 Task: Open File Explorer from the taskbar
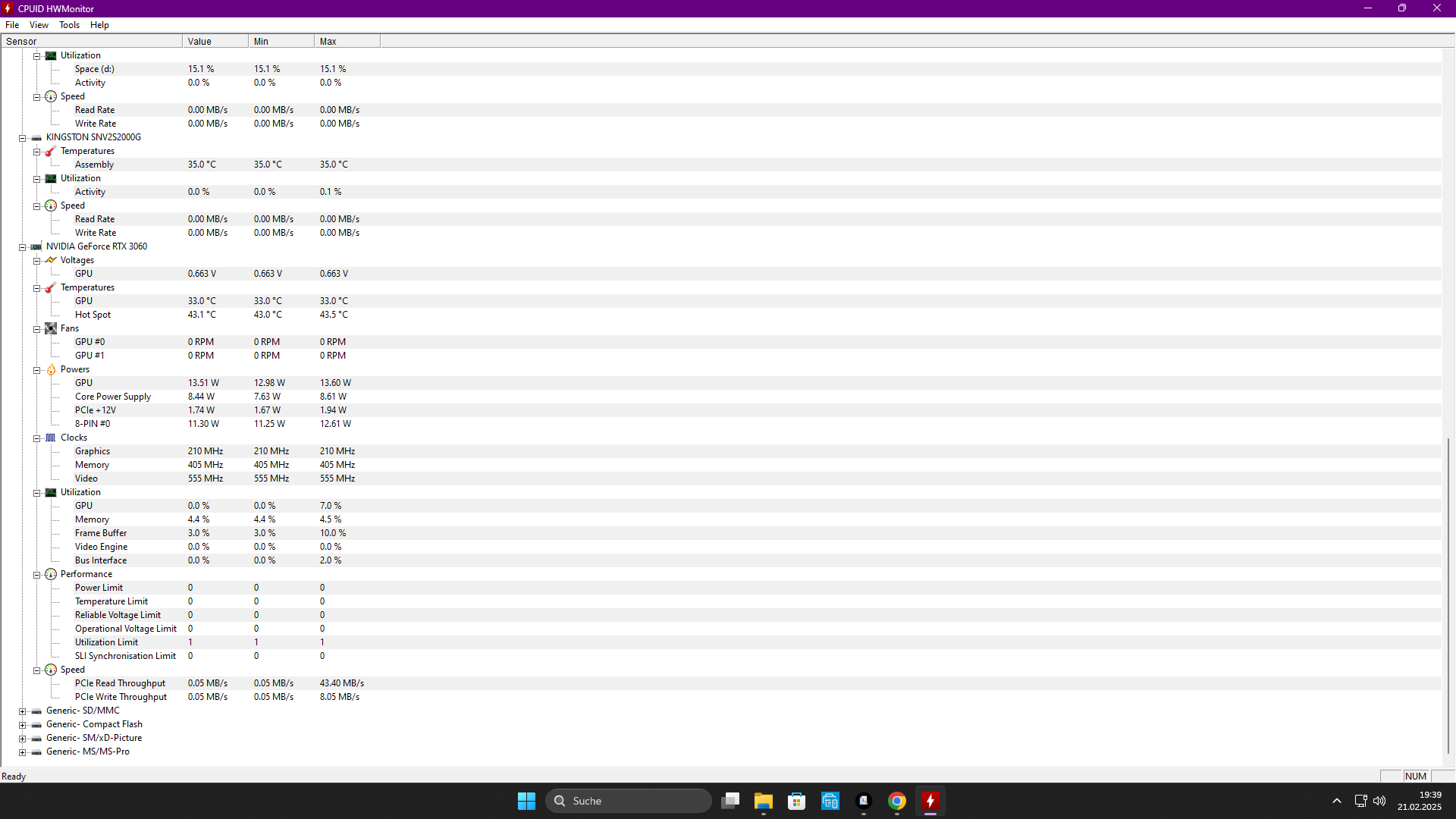(763, 801)
